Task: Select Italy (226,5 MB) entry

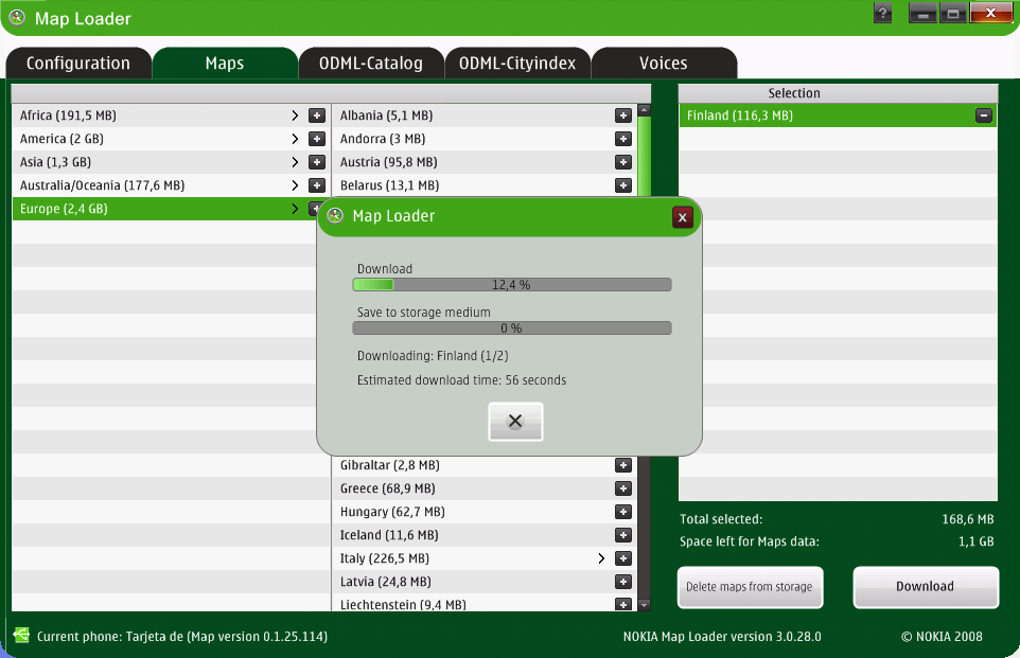Action: pos(485,559)
